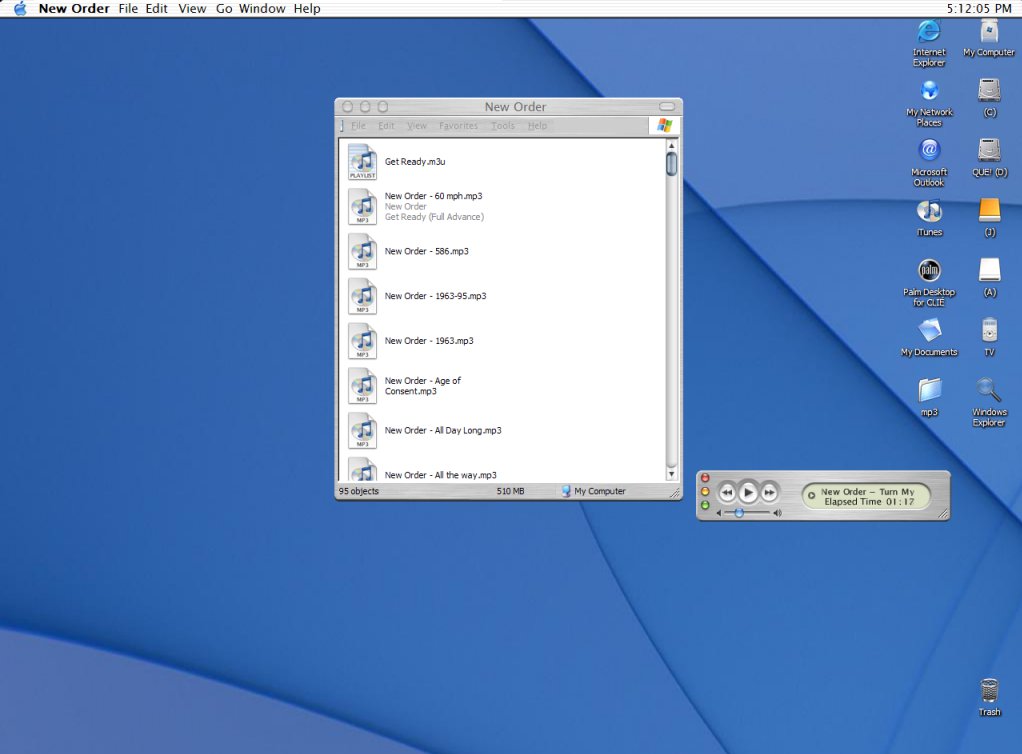This screenshot has width=1022, height=754.
Task: Click the resize grip of New Order window
Action: [x=675, y=493]
